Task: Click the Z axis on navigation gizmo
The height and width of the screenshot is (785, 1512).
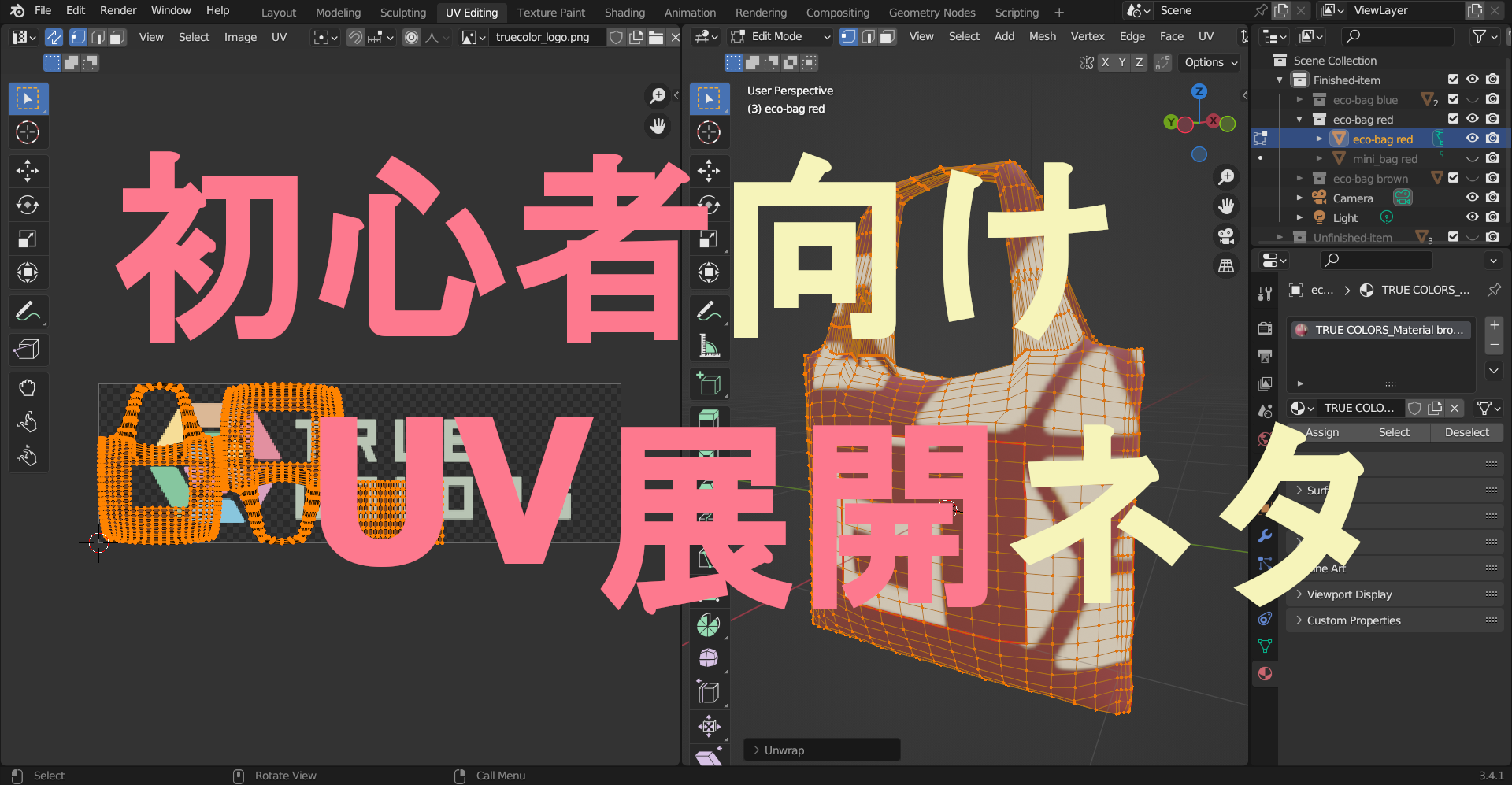Action: click(x=1199, y=92)
